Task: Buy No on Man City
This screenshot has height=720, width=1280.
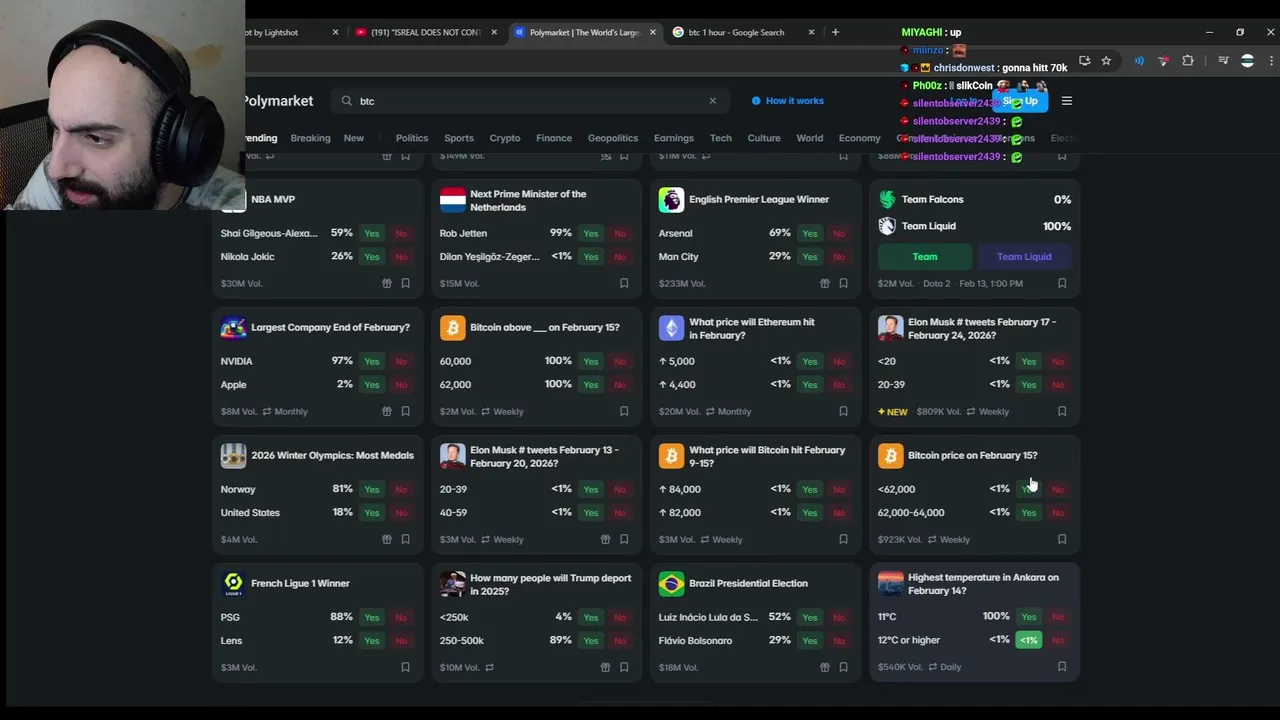Action: [x=839, y=256]
